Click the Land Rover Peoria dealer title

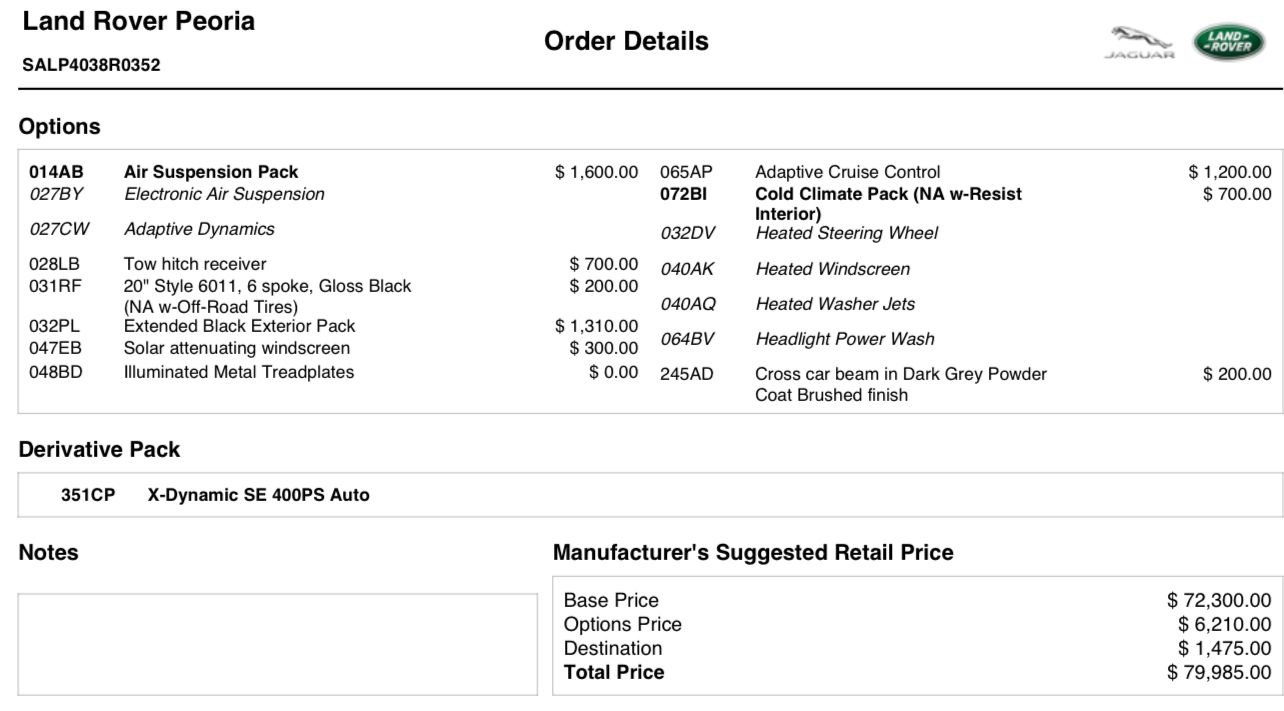click(x=138, y=21)
